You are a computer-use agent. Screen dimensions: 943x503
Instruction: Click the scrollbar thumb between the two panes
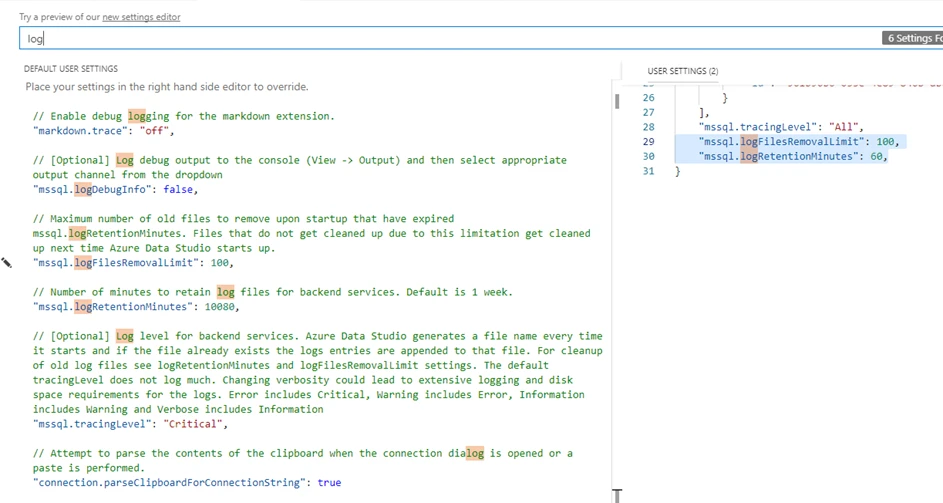point(617,101)
